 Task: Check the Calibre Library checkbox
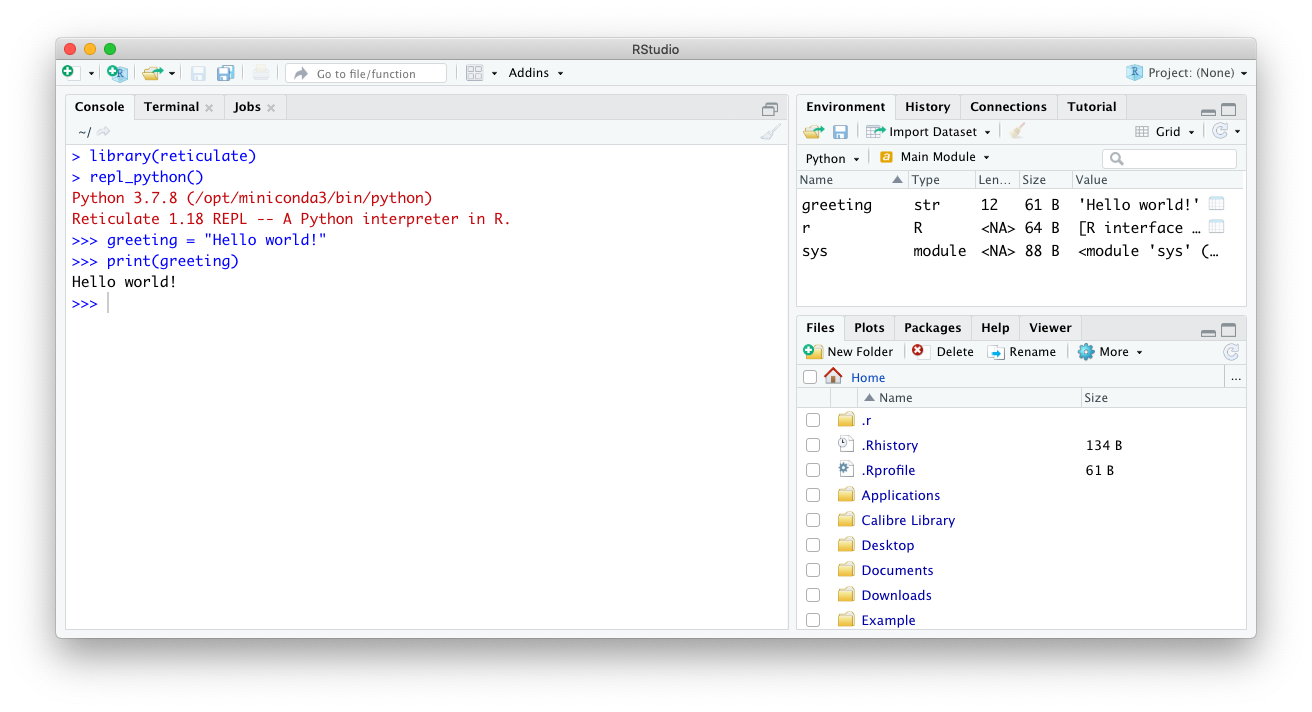[x=813, y=520]
